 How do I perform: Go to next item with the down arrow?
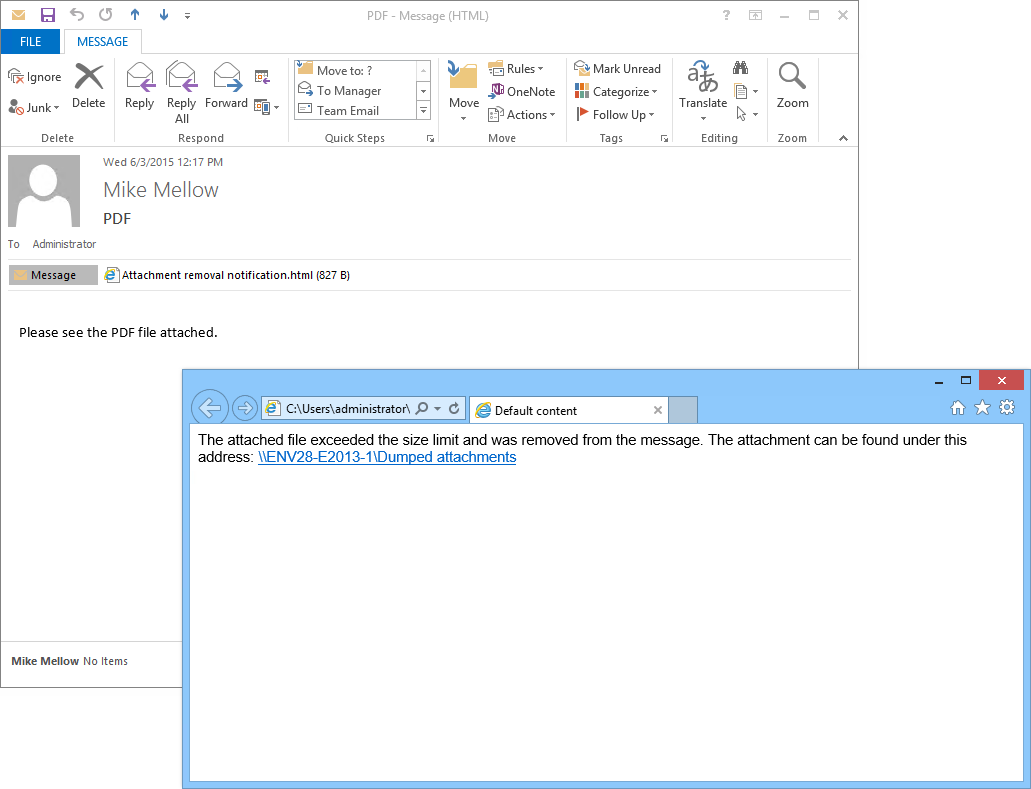click(x=164, y=14)
